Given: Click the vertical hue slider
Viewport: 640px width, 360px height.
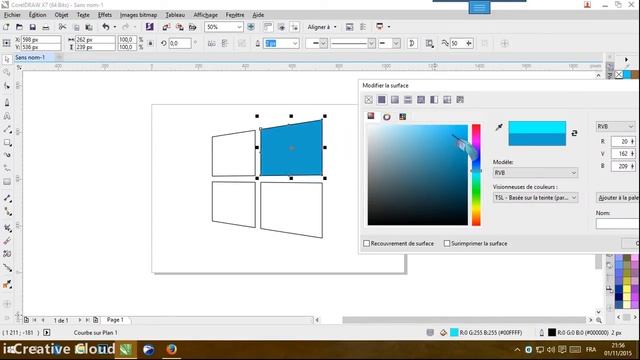Looking at the screenshot, I should [x=476, y=175].
